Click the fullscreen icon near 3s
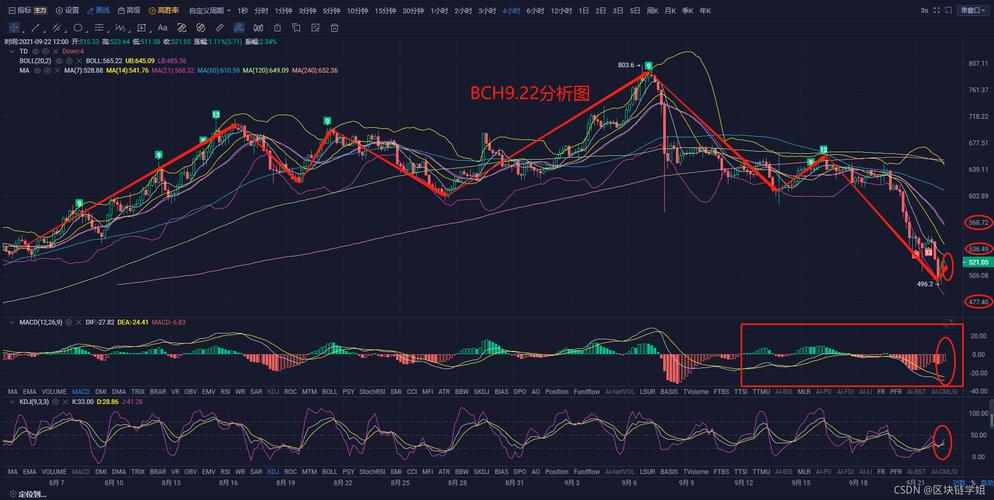The width and height of the screenshot is (994, 500). coord(936,11)
